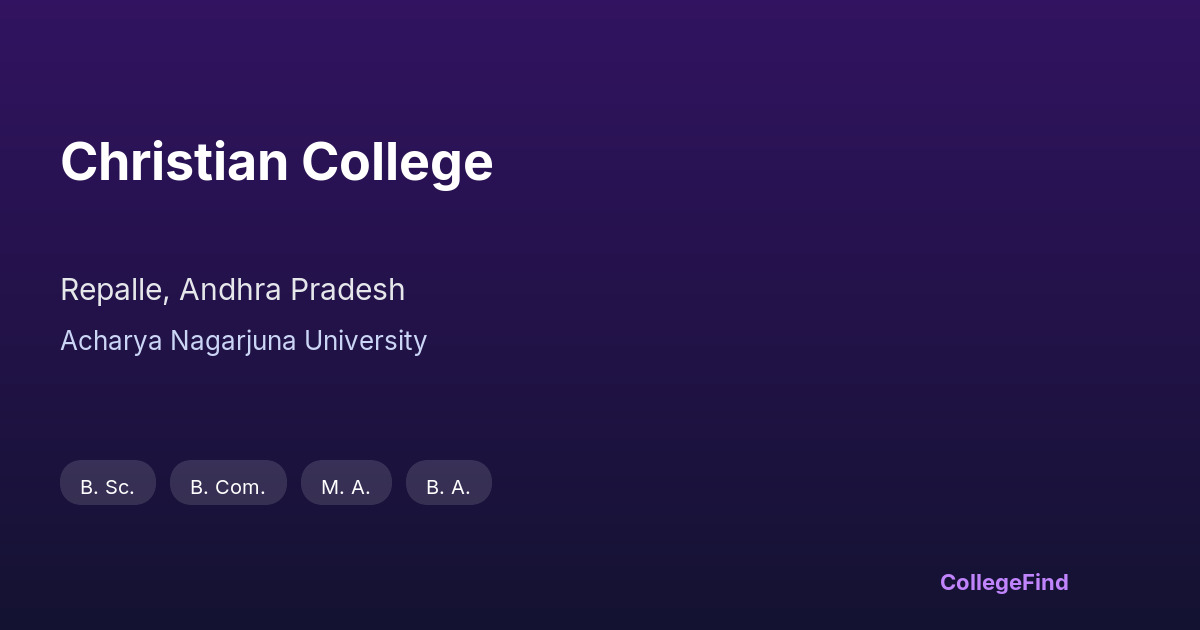Choose the M. A. course tag

346,487
